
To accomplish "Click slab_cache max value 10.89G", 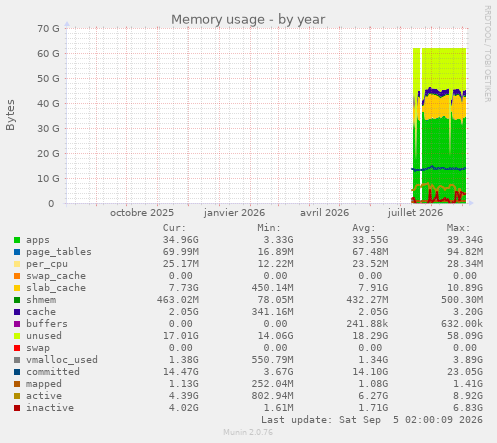I will click(465, 288).
